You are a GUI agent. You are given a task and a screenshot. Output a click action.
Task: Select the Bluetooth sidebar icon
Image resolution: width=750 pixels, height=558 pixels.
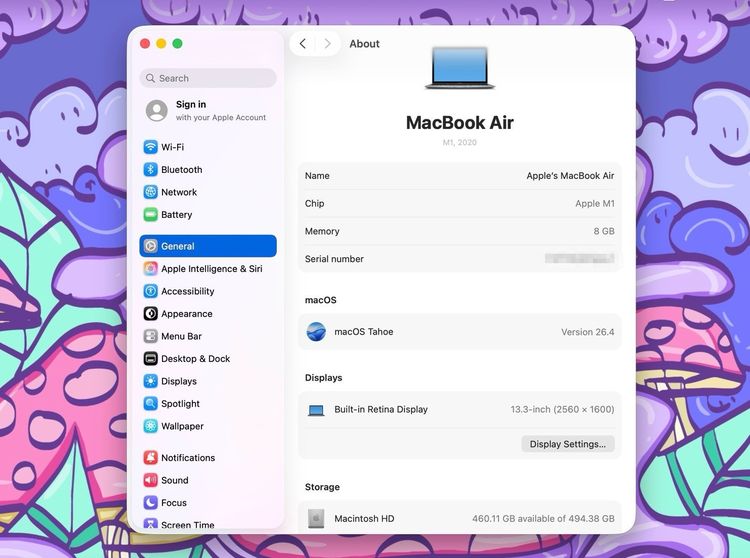point(150,169)
